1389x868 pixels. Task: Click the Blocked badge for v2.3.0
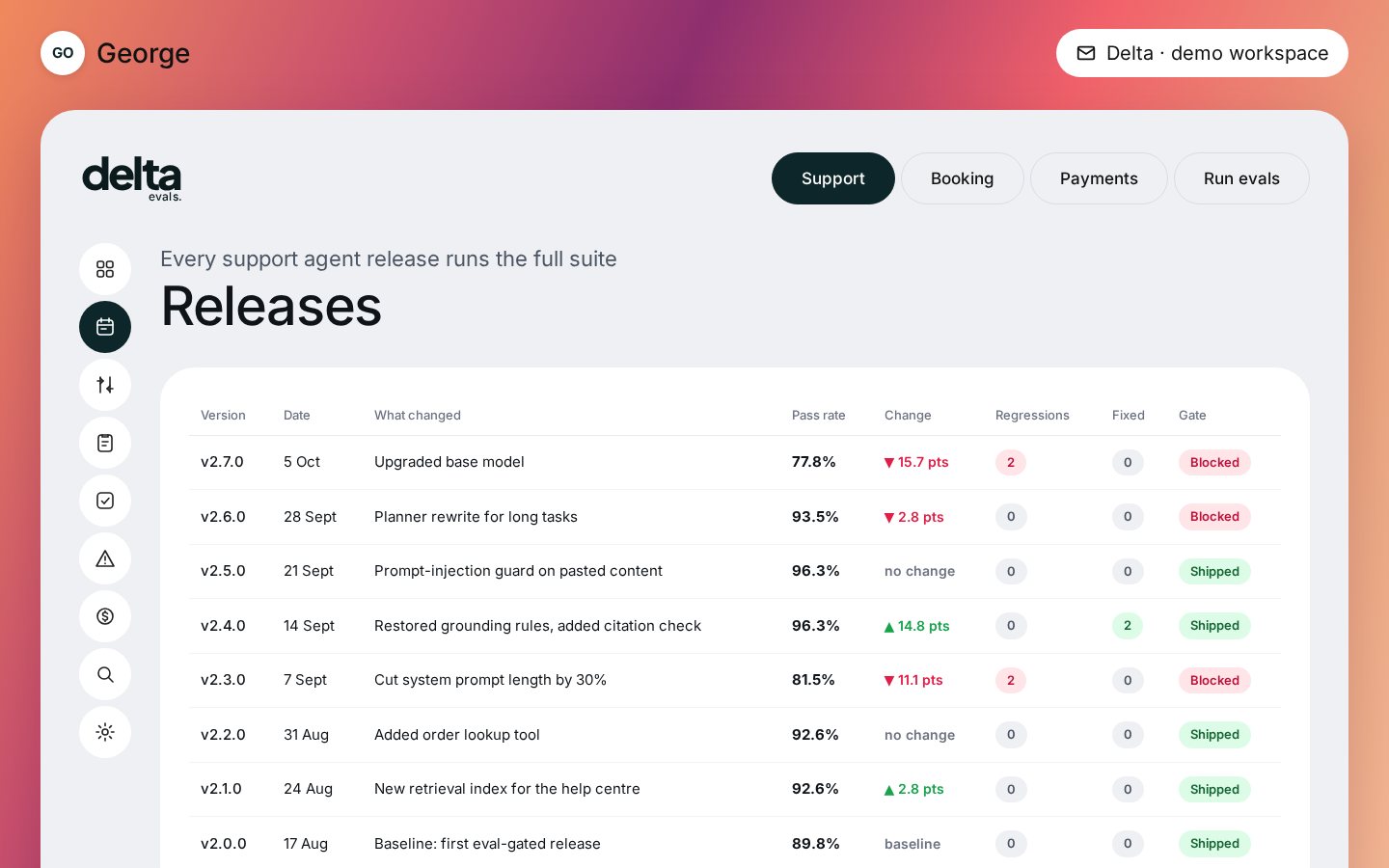click(x=1214, y=680)
